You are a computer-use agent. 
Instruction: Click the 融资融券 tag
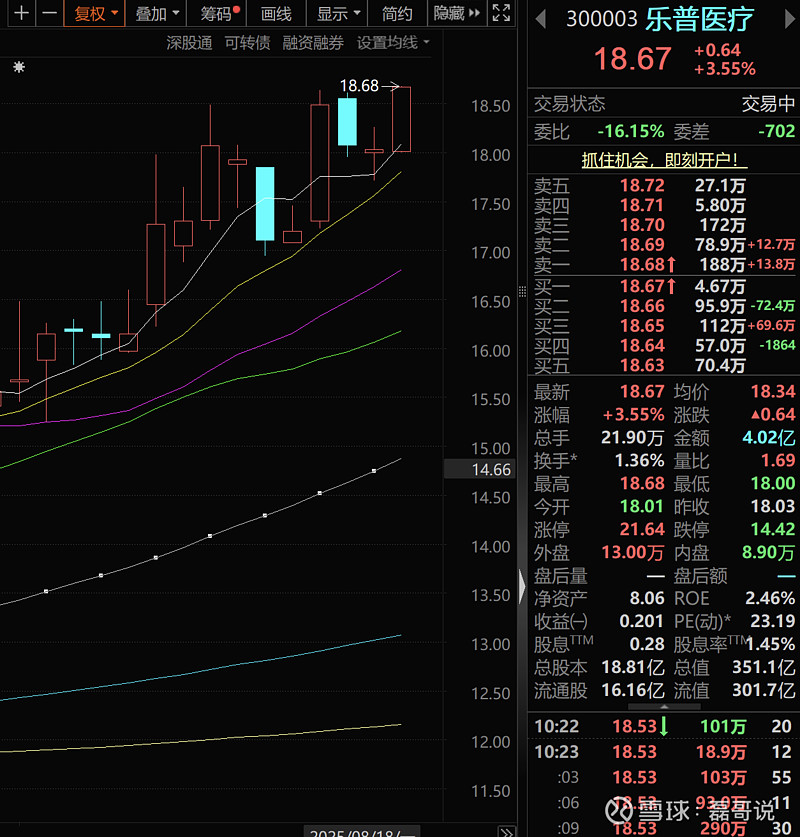tap(313, 43)
